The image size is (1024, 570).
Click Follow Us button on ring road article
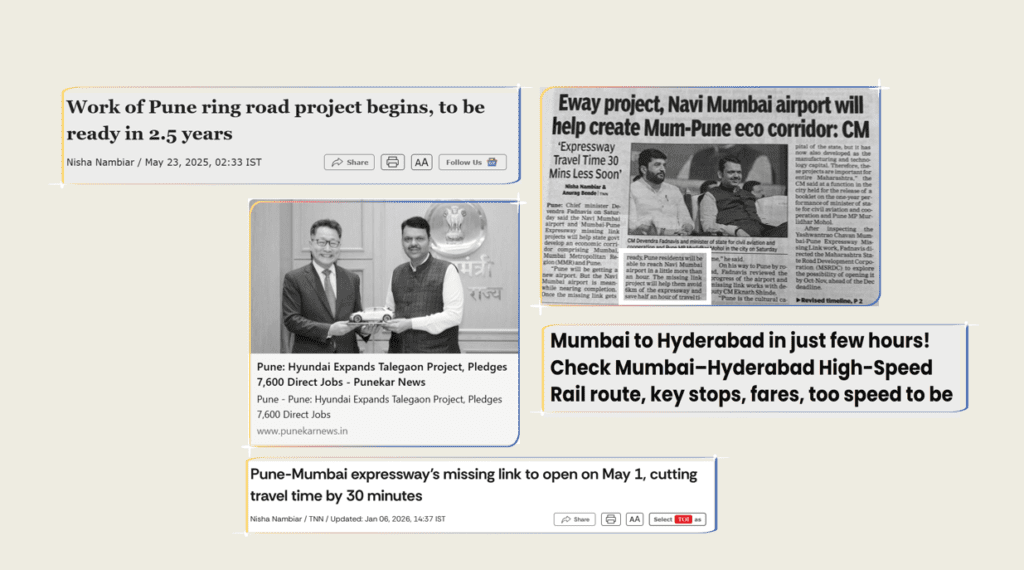[472, 162]
